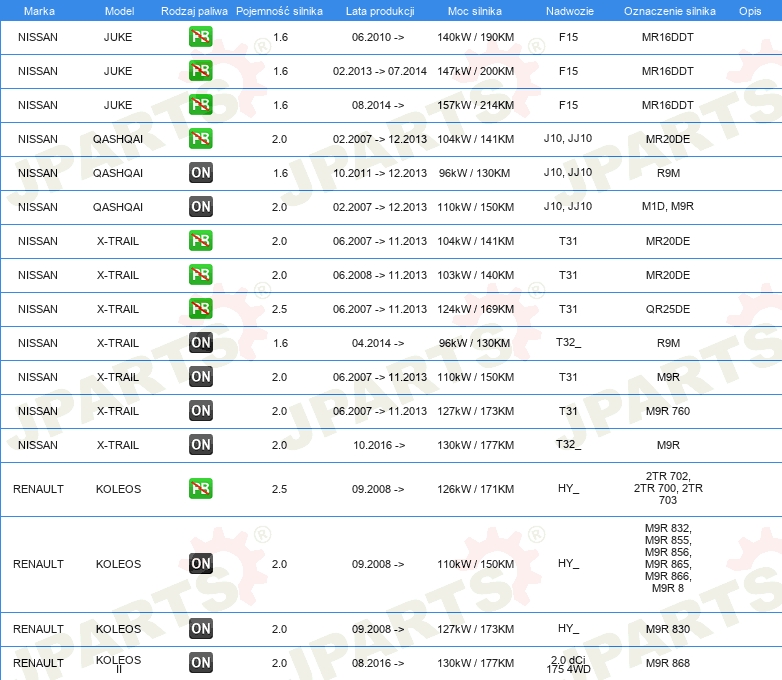Click the ON diesel icon in the QASHQAI R9M row
The image size is (782, 680).
coord(200,173)
